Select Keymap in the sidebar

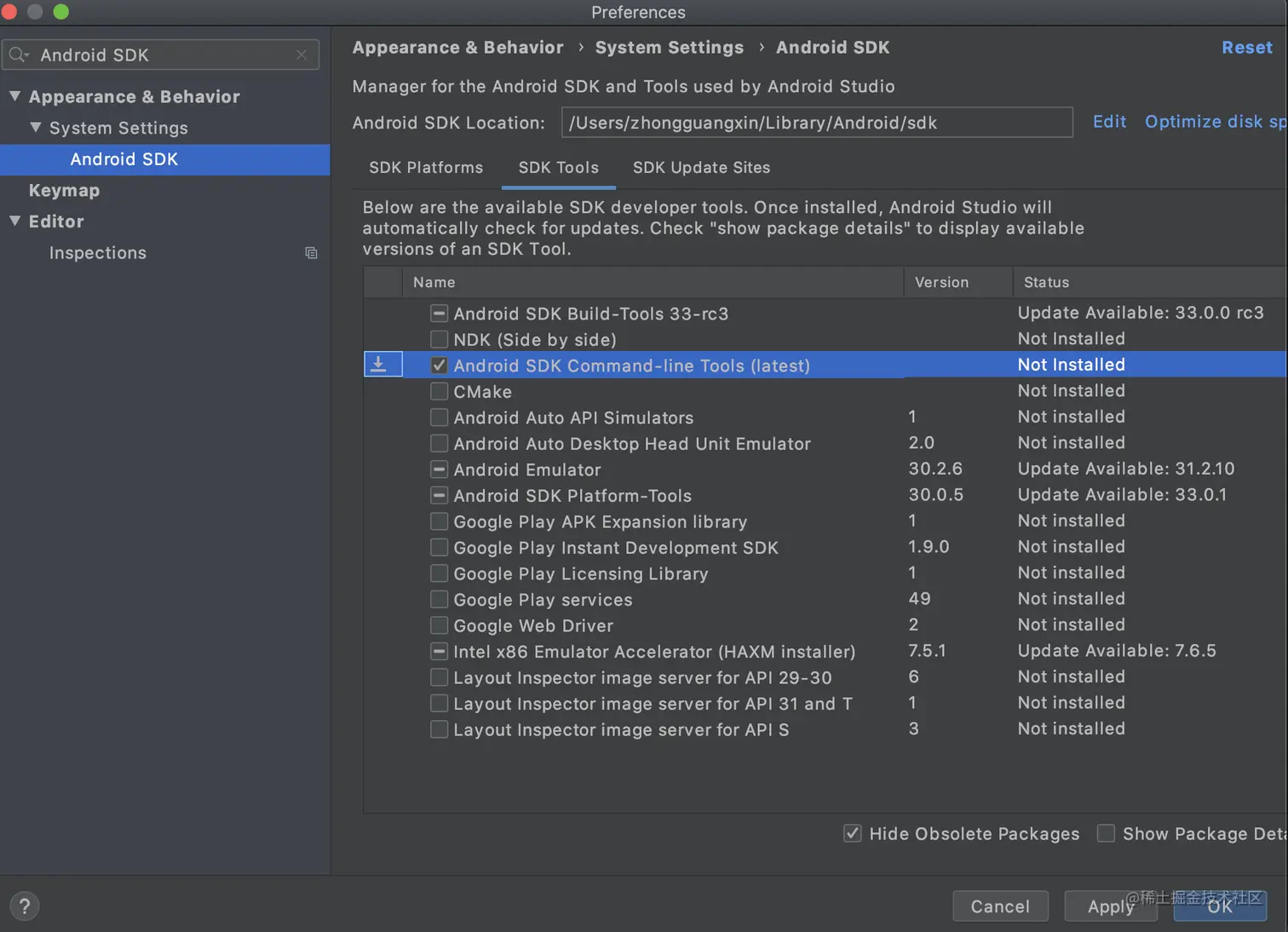[64, 191]
